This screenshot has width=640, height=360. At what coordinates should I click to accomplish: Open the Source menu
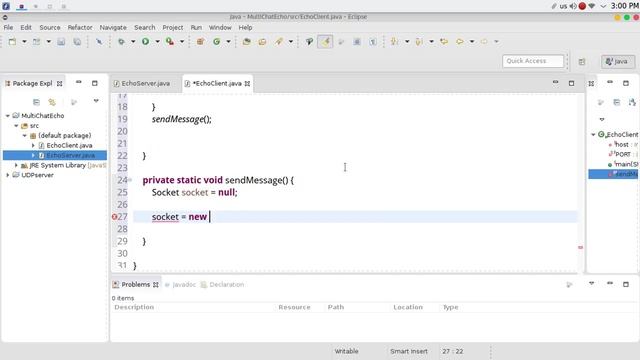[50, 27]
